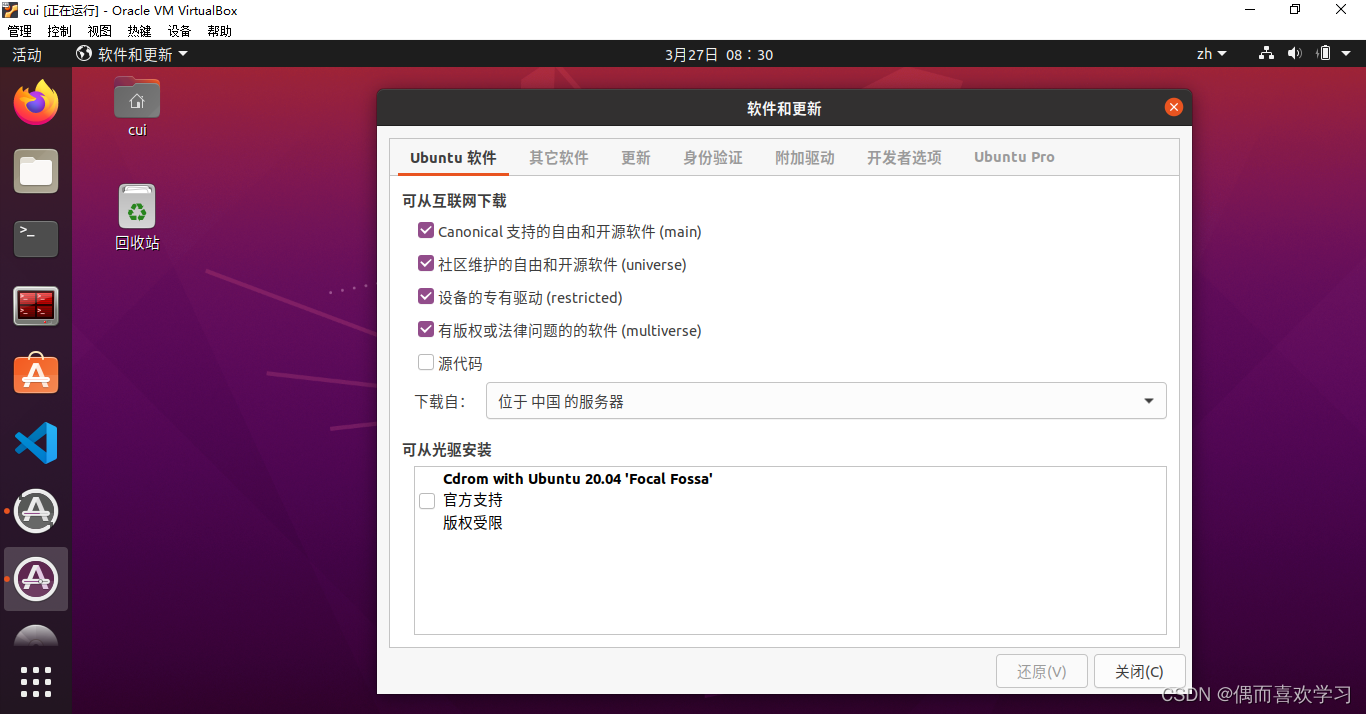This screenshot has width=1366, height=714.
Task: Switch to the 开发者选项 tab
Action: pos(904,157)
